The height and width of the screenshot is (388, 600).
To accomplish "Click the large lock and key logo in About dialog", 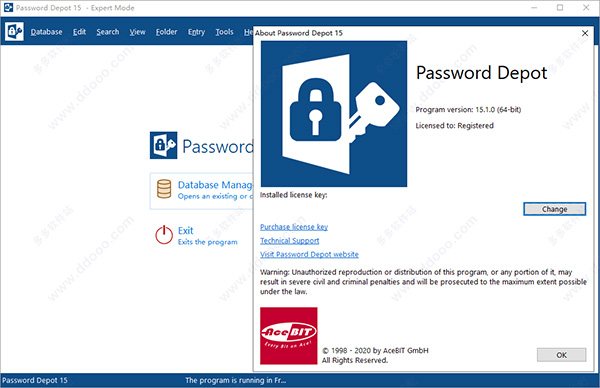I will tap(334, 114).
